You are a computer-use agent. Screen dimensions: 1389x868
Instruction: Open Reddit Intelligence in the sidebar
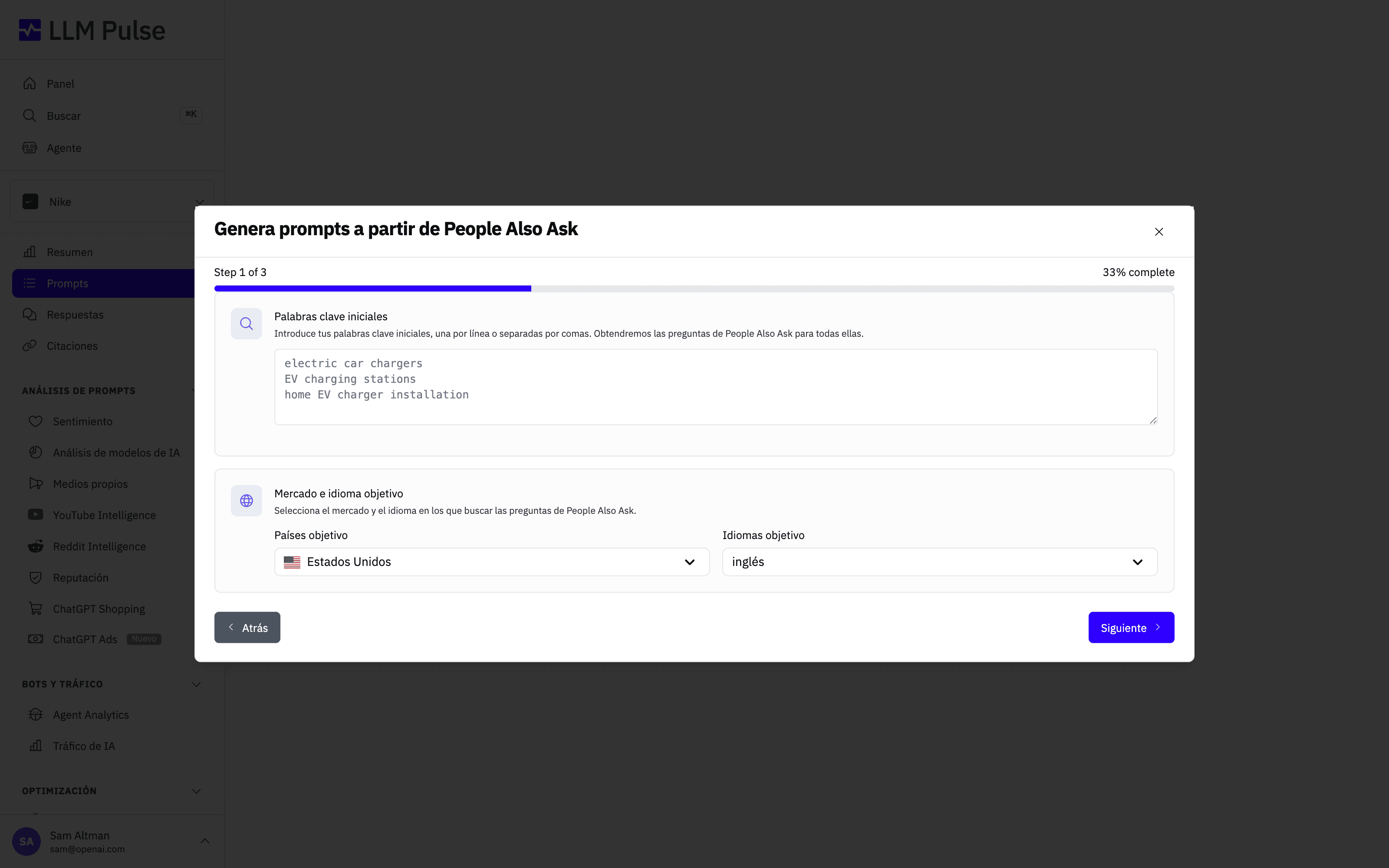point(99,546)
